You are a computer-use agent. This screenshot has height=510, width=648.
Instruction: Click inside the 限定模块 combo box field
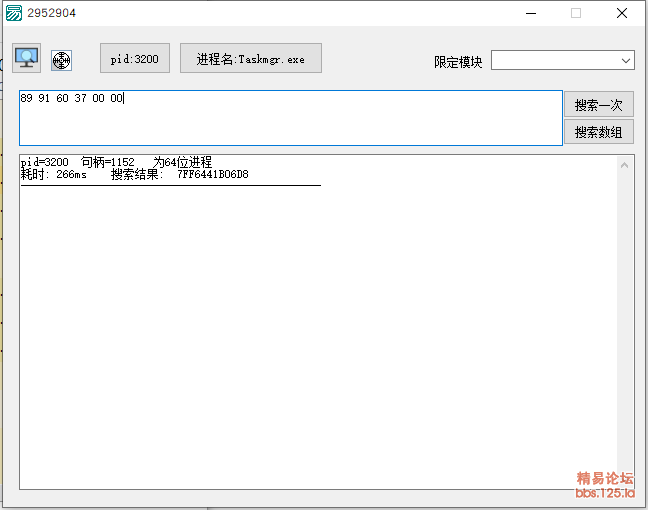tap(554, 61)
